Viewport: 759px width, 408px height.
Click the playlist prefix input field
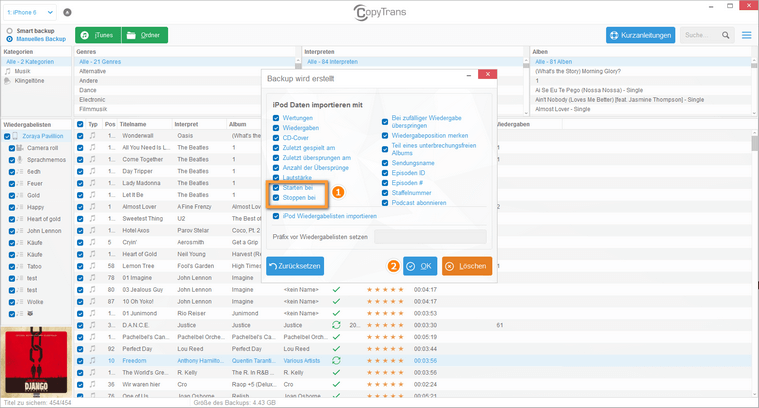point(430,237)
